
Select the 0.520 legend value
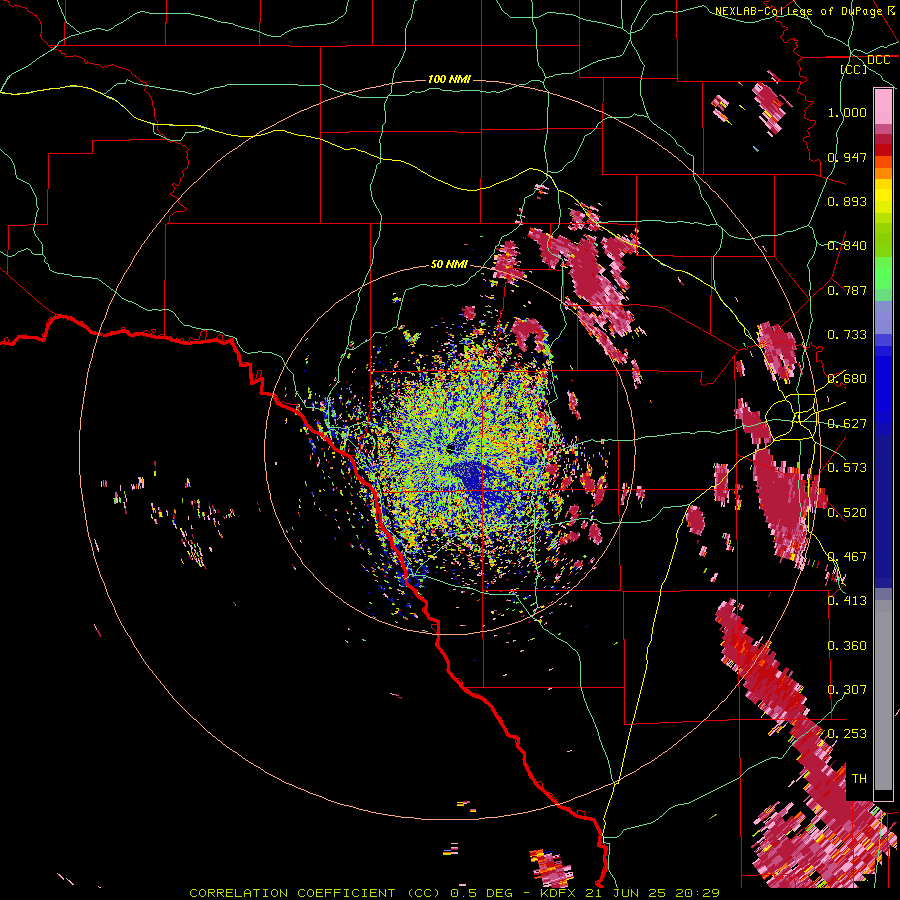tap(847, 513)
